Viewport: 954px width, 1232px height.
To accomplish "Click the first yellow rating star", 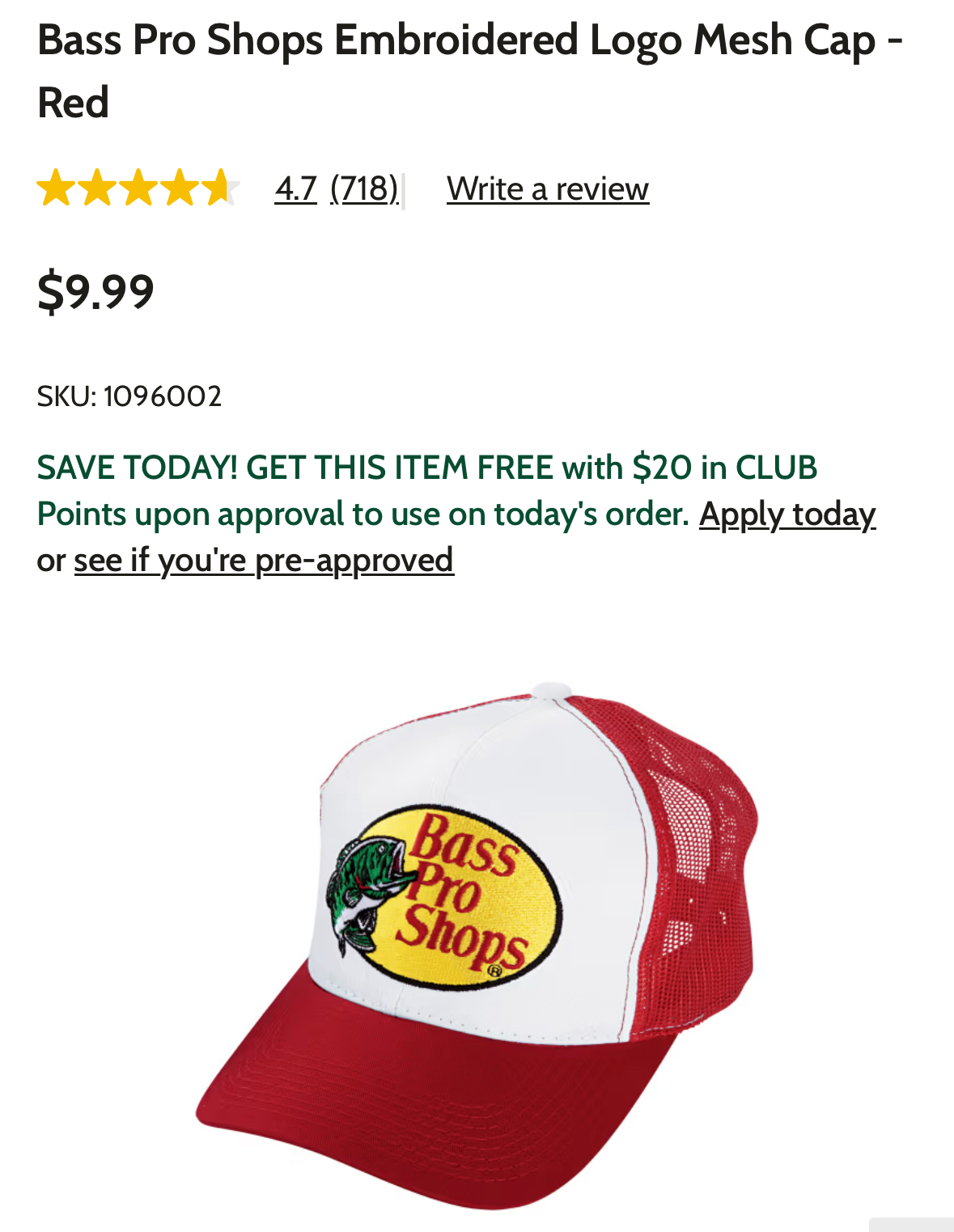I will (x=57, y=188).
